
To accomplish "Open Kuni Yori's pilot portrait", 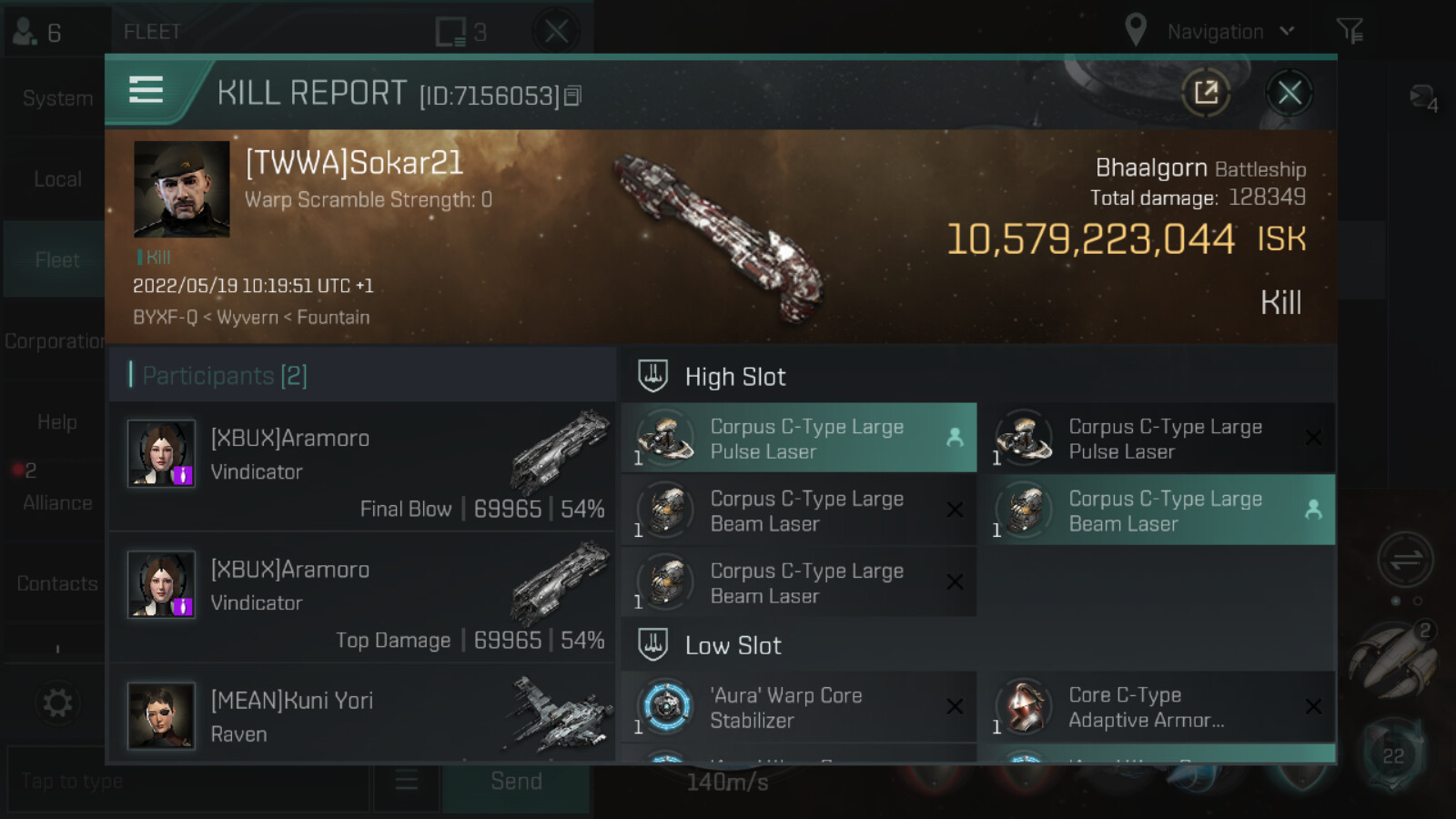I will click(161, 715).
